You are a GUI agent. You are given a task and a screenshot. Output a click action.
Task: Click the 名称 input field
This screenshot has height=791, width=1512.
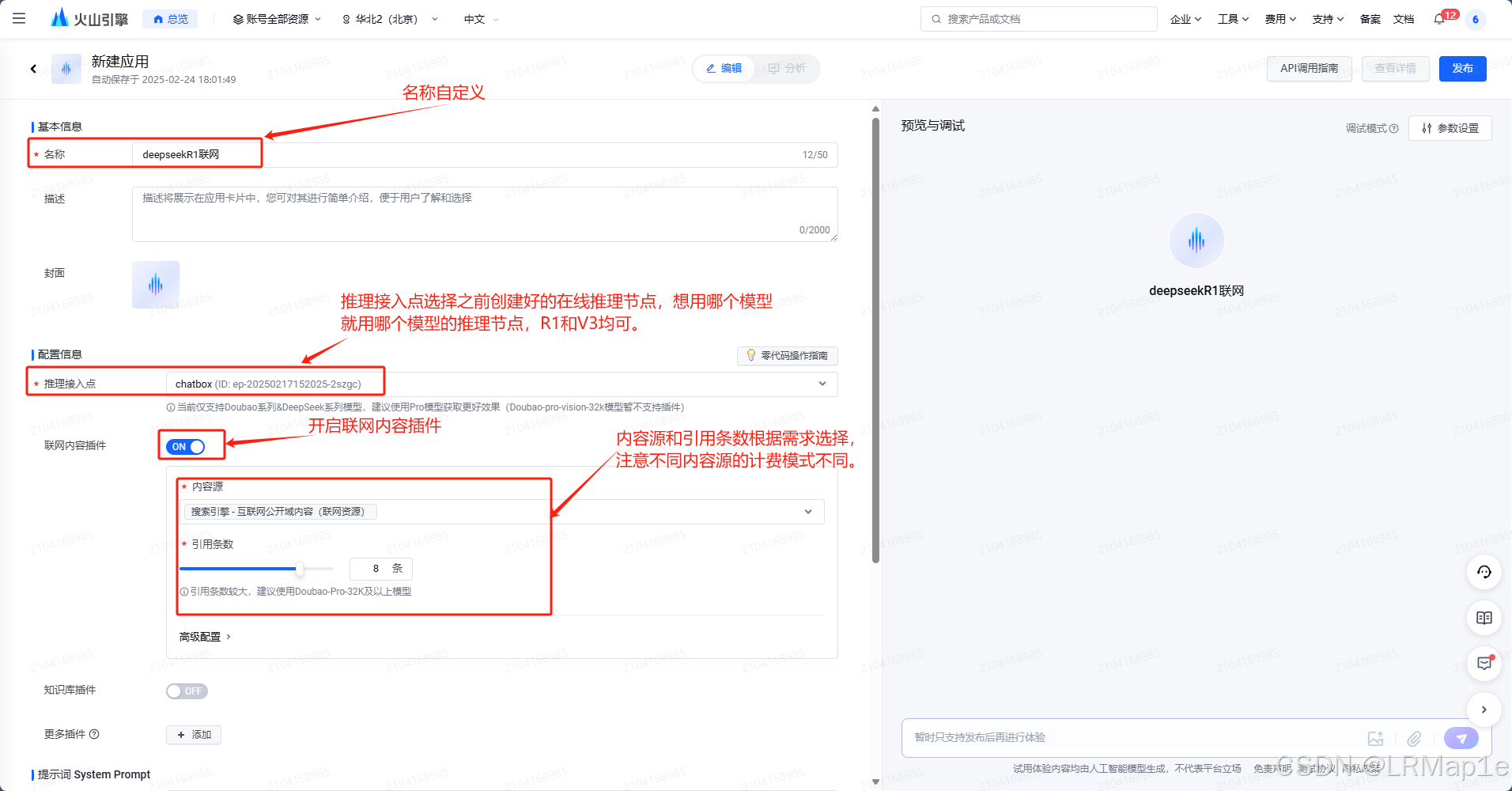click(485, 155)
